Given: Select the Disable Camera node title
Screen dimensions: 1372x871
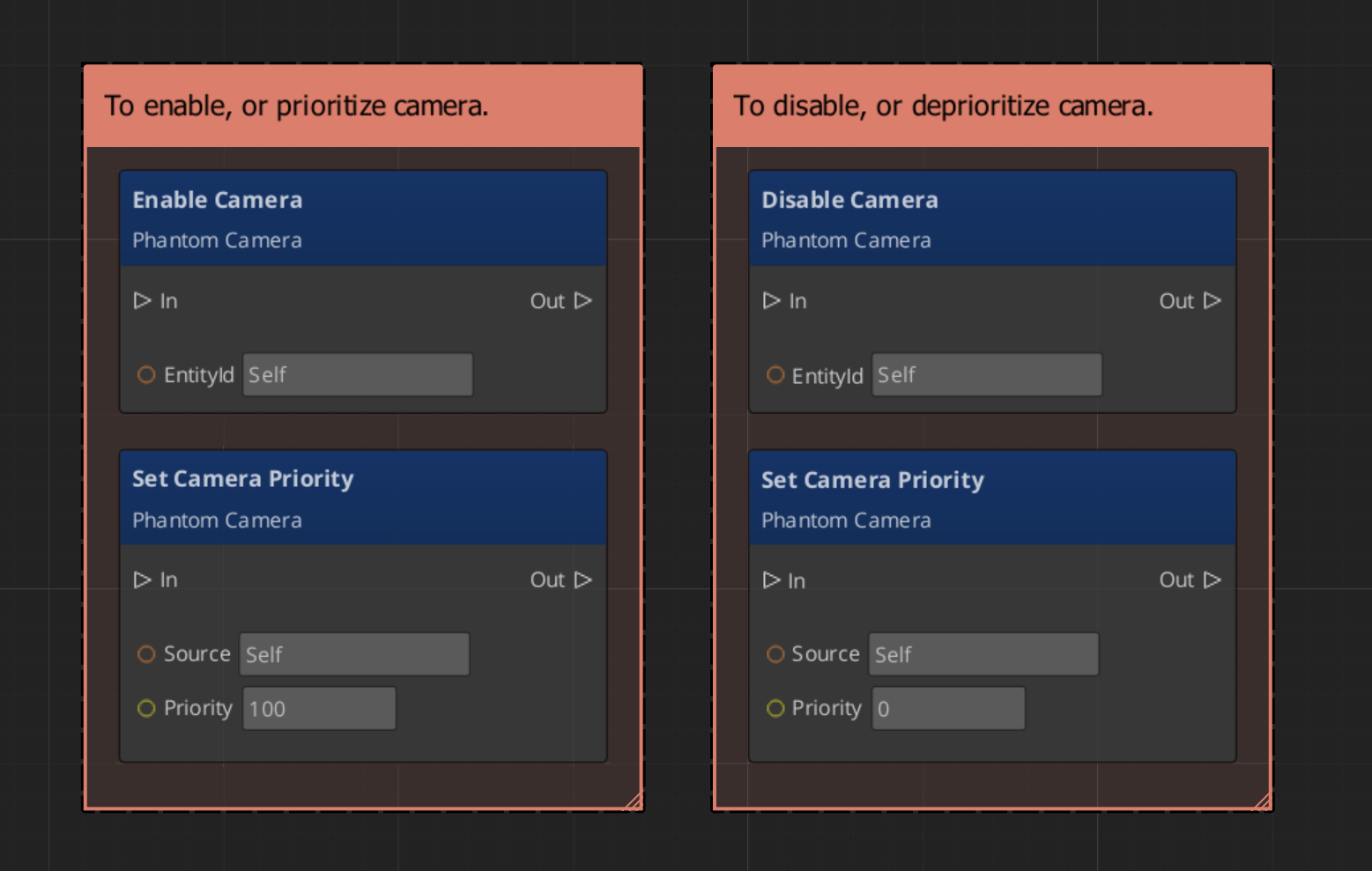Looking at the screenshot, I should [x=849, y=201].
